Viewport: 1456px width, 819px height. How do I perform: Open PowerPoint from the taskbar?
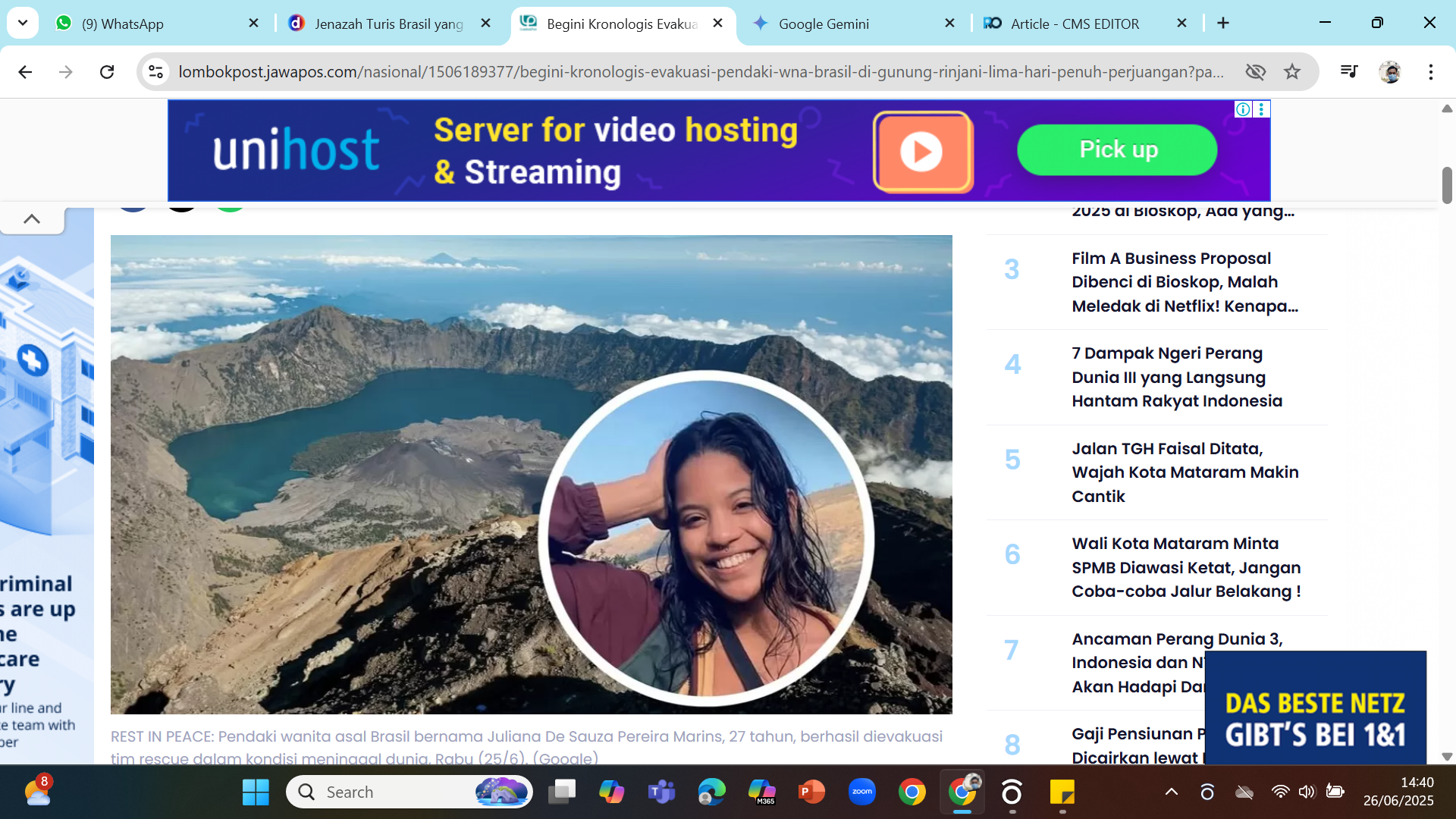tap(811, 792)
